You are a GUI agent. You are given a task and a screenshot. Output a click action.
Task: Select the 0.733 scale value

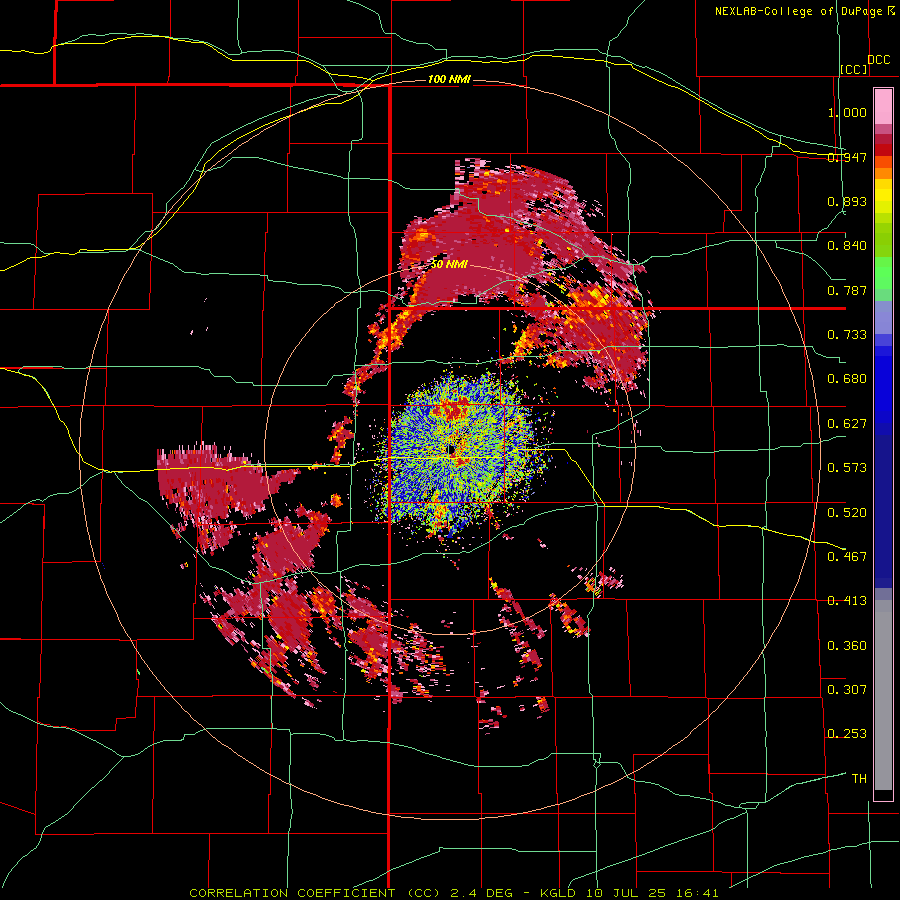(x=847, y=335)
